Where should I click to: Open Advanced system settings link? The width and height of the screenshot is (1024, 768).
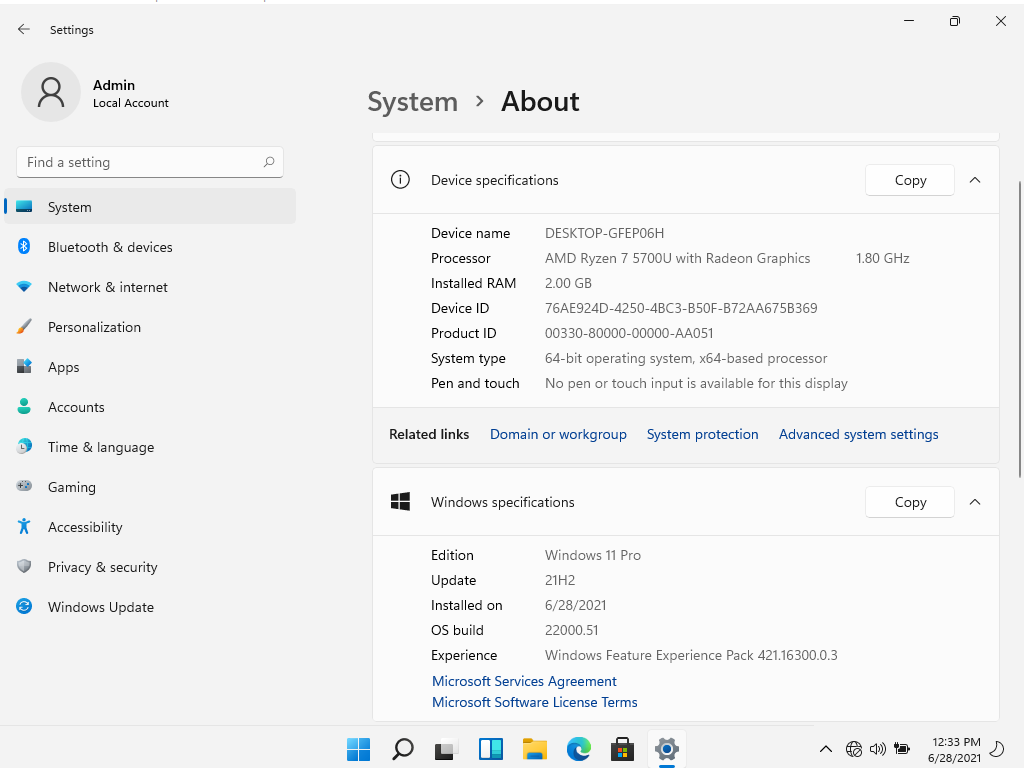[x=859, y=434]
